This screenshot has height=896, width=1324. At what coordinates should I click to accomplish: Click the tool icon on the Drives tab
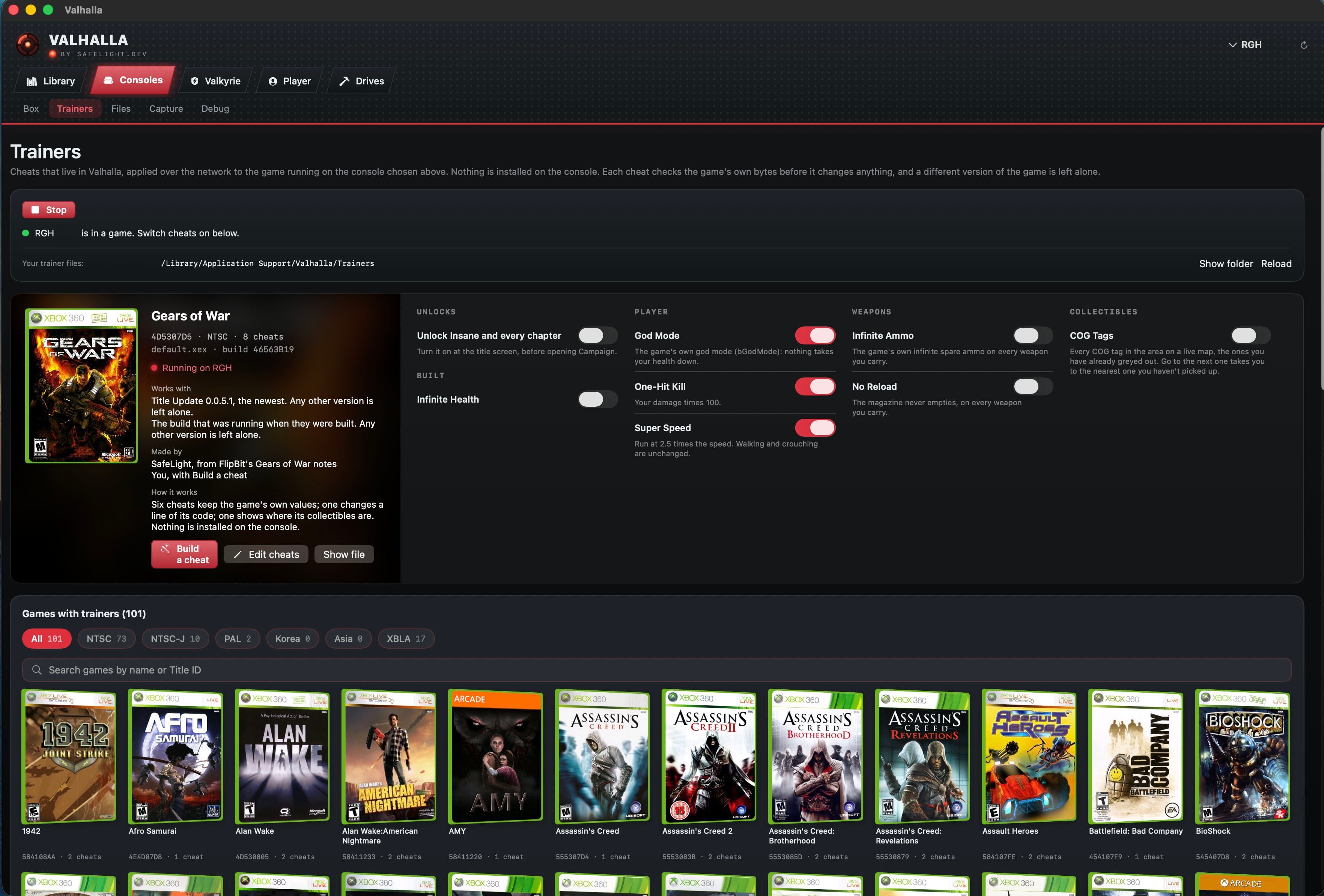(x=344, y=81)
